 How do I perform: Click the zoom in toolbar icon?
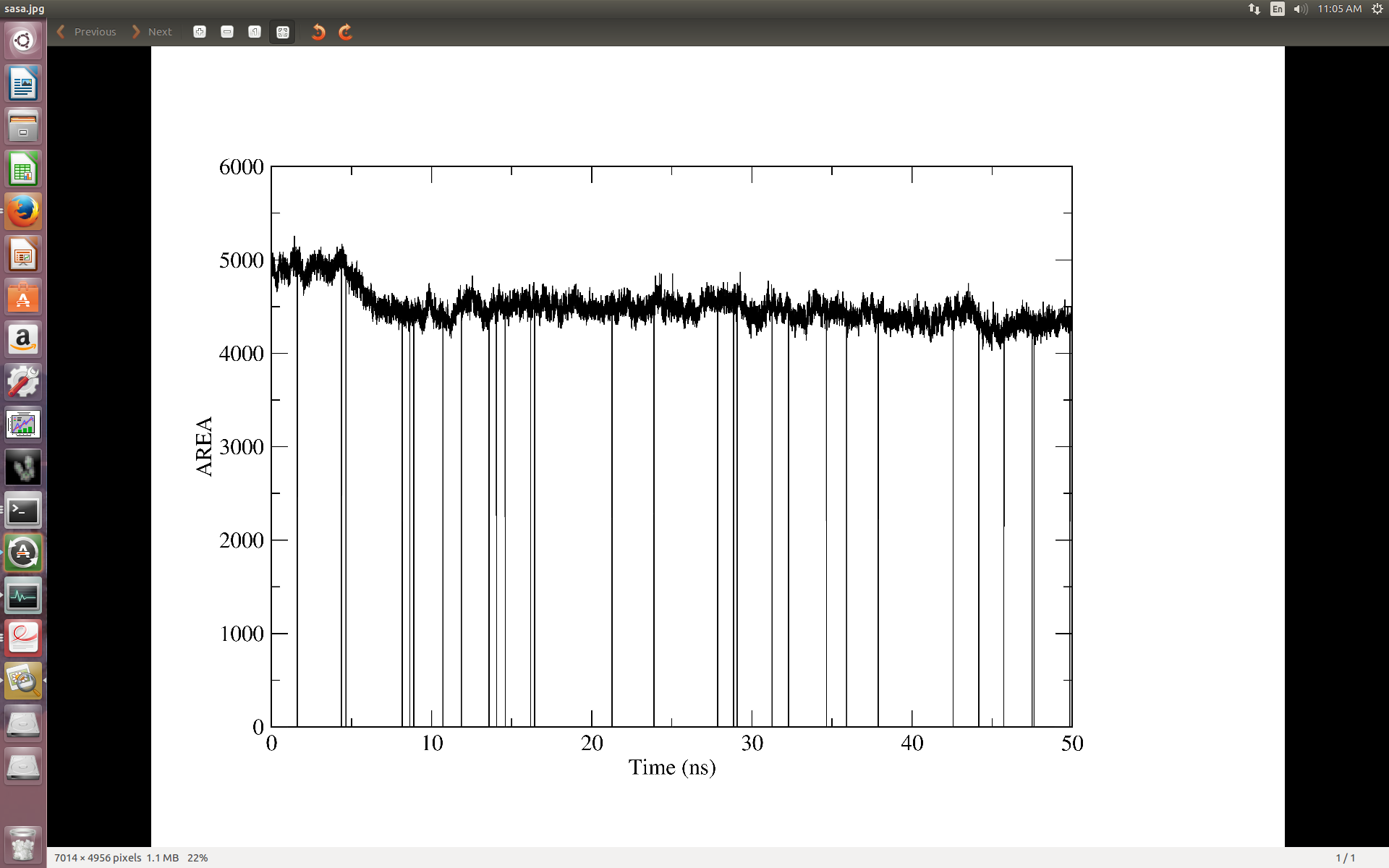(x=200, y=32)
